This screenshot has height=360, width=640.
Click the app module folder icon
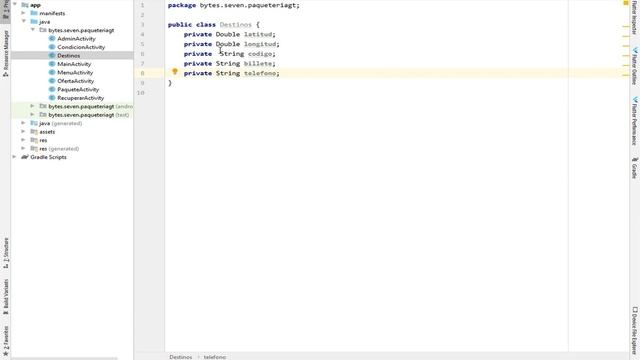(24, 4)
